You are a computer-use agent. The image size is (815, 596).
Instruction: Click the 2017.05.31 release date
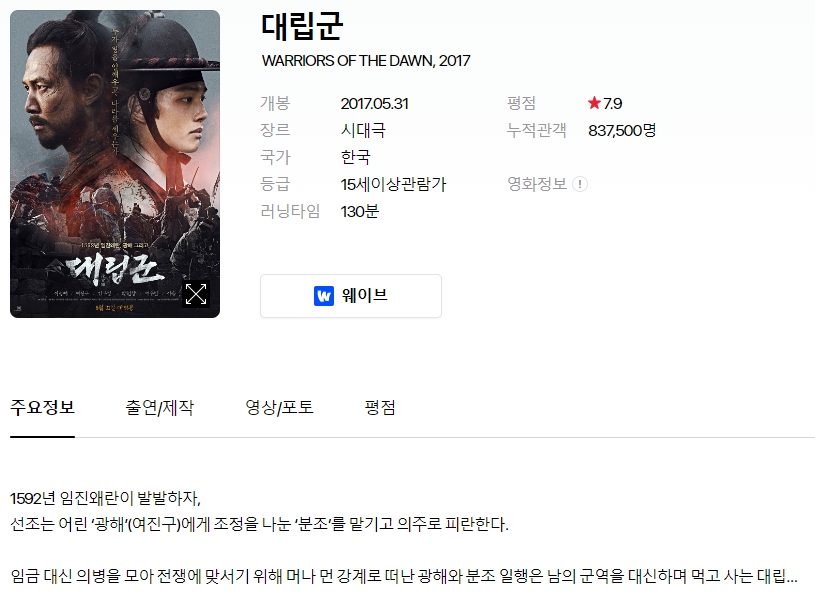point(375,103)
